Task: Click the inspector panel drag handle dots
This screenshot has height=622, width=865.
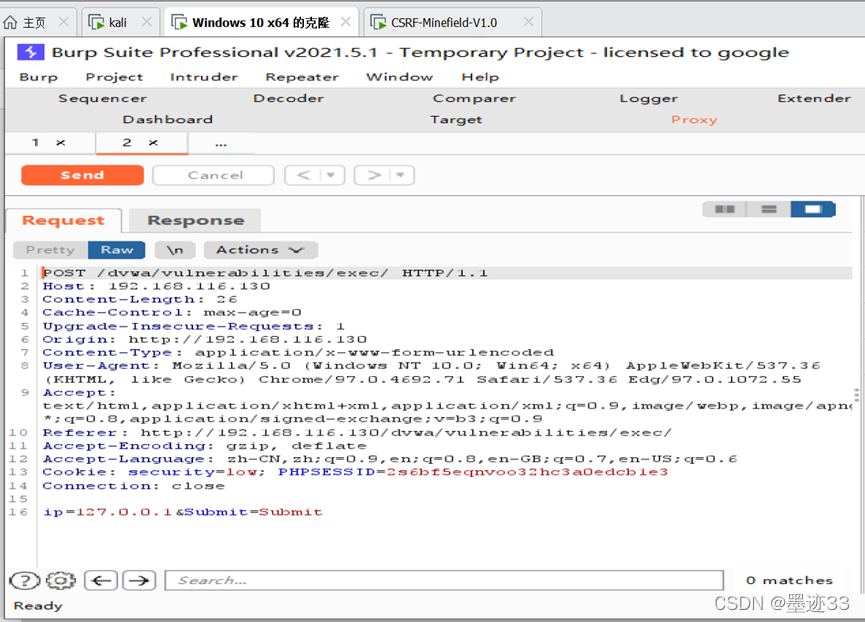Action: click(856, 394)
